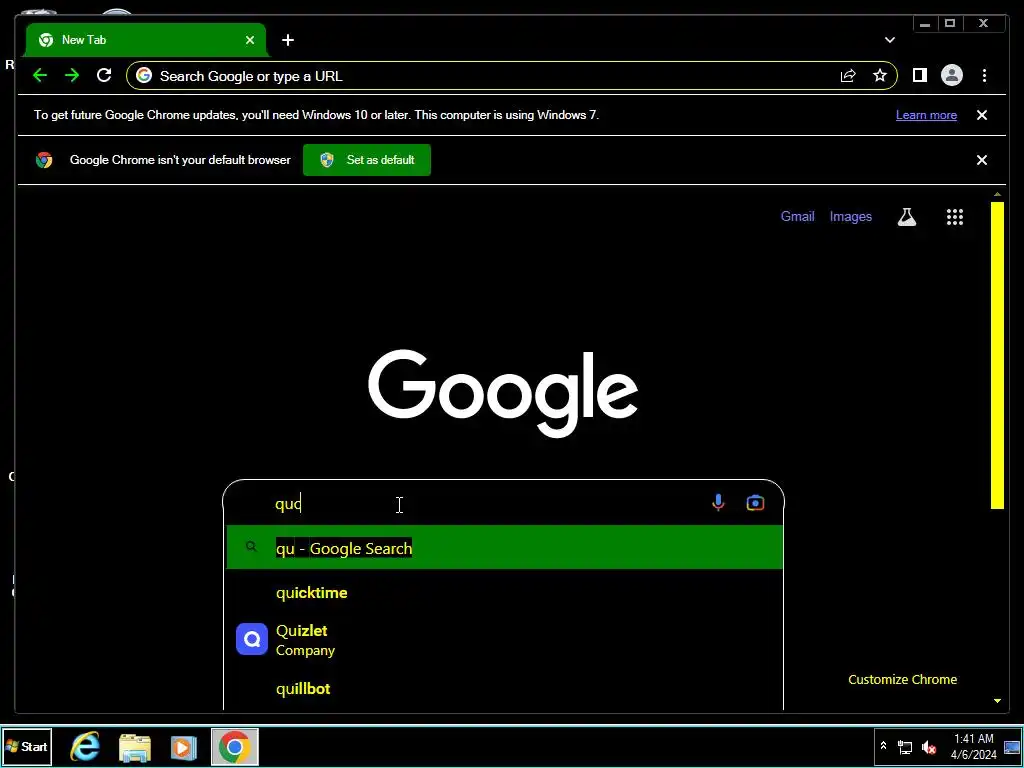Viewport: 1024px width, 768px height.
Task: Open the Google apps grid
Action: click(955, 217)
